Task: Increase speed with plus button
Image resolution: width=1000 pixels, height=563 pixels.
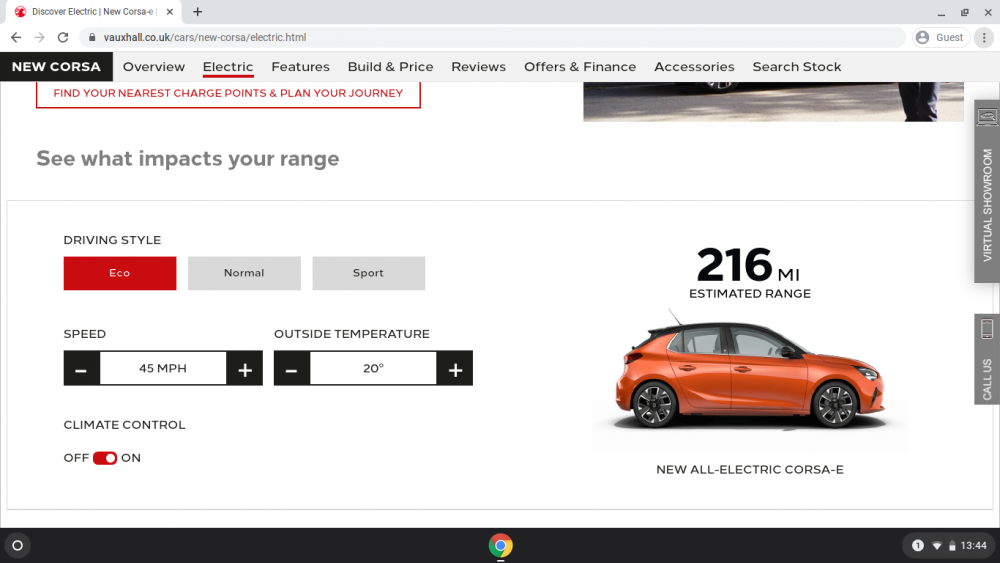Action: tap(245, 368)
